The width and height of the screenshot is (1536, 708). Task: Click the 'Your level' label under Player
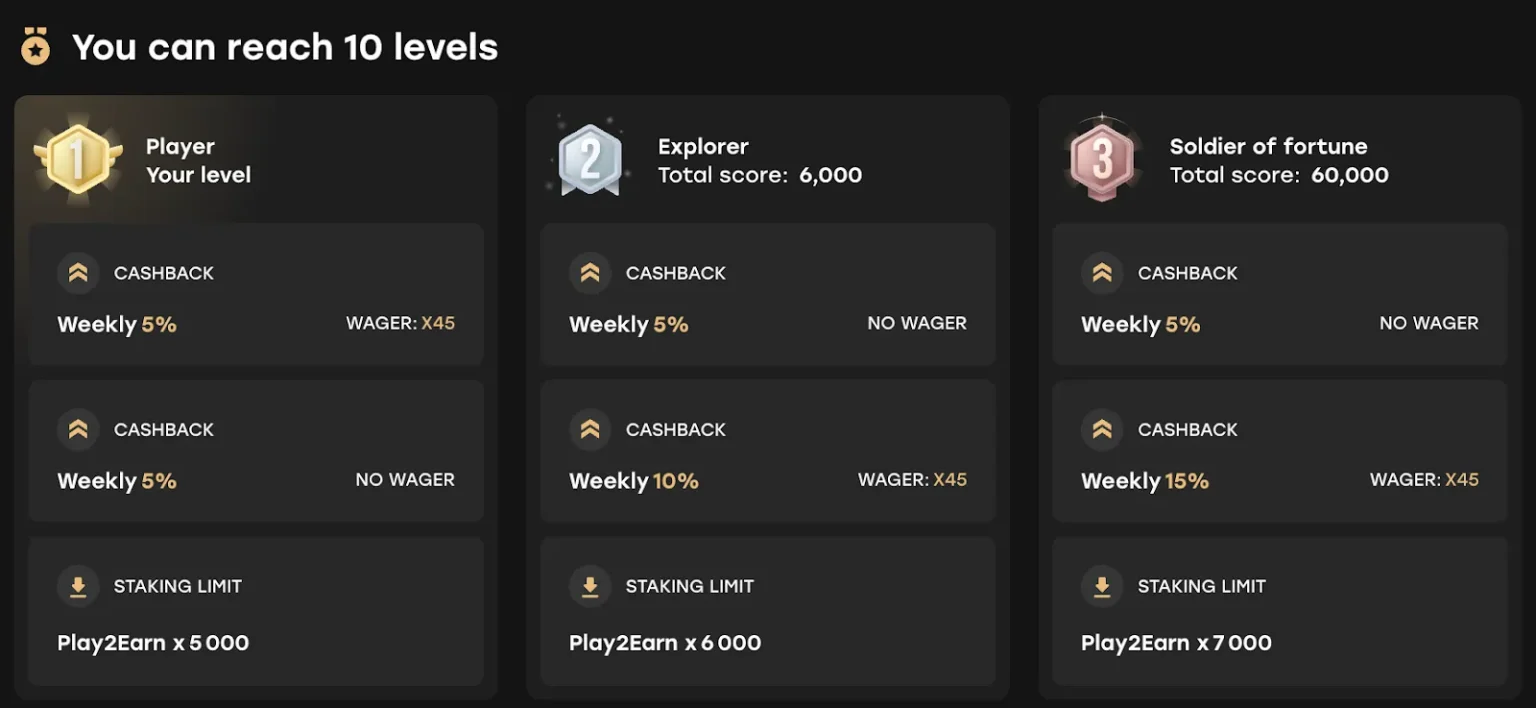(198, 175)
